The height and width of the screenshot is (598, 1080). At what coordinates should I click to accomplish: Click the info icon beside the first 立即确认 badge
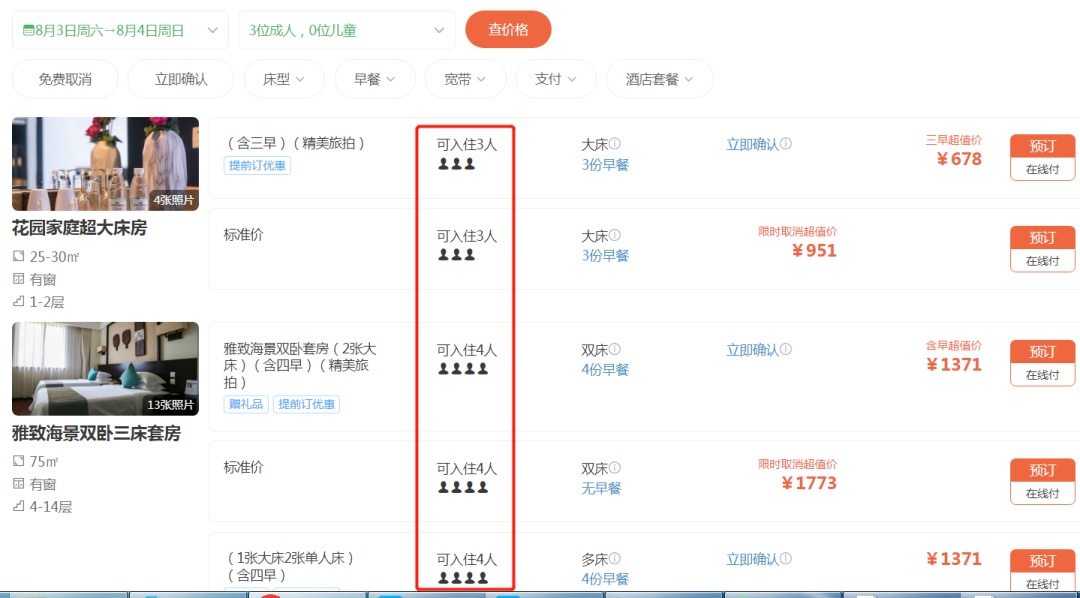(785, 143)
